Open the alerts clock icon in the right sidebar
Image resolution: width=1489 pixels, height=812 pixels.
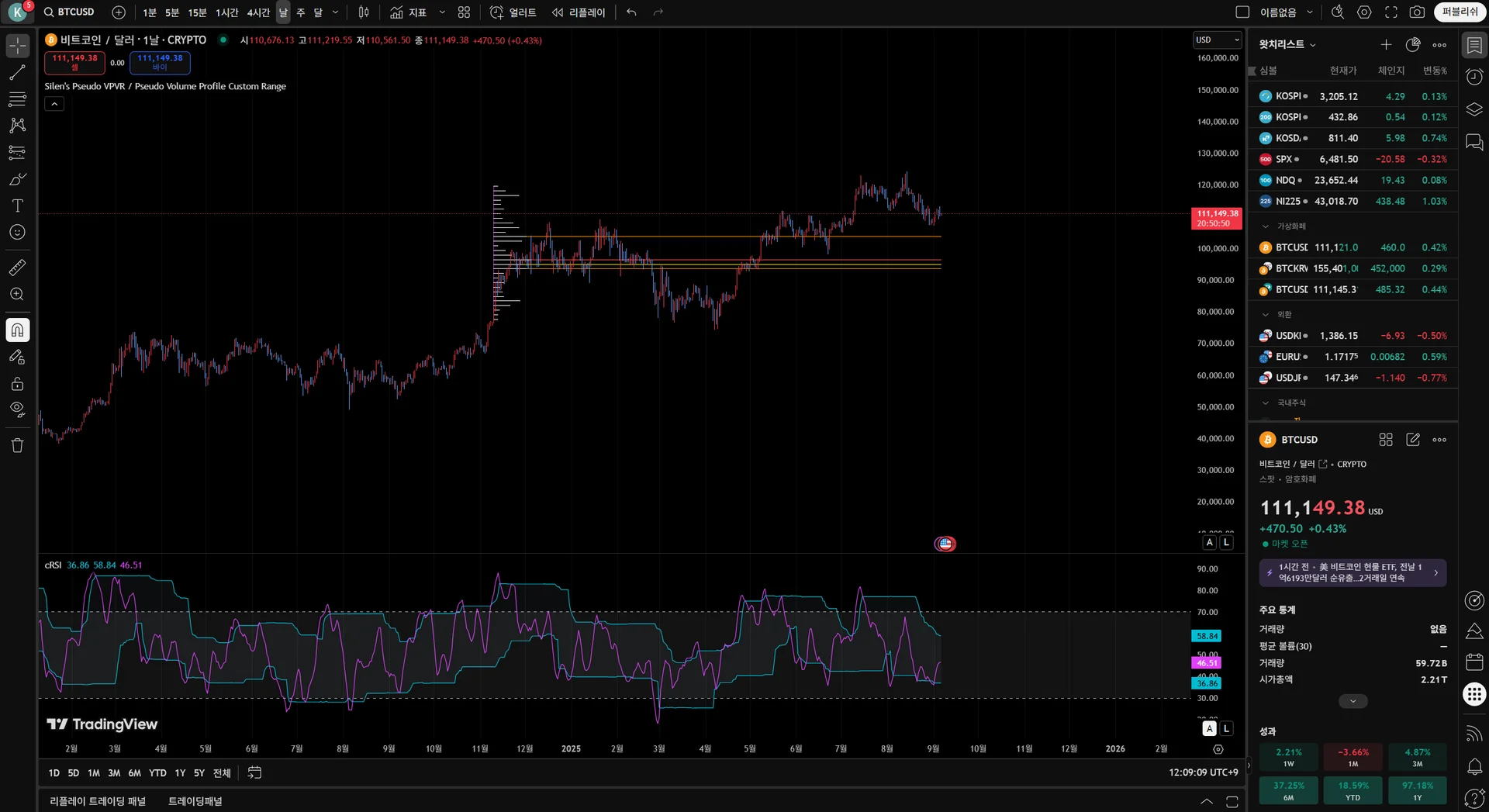(1474, 77)
